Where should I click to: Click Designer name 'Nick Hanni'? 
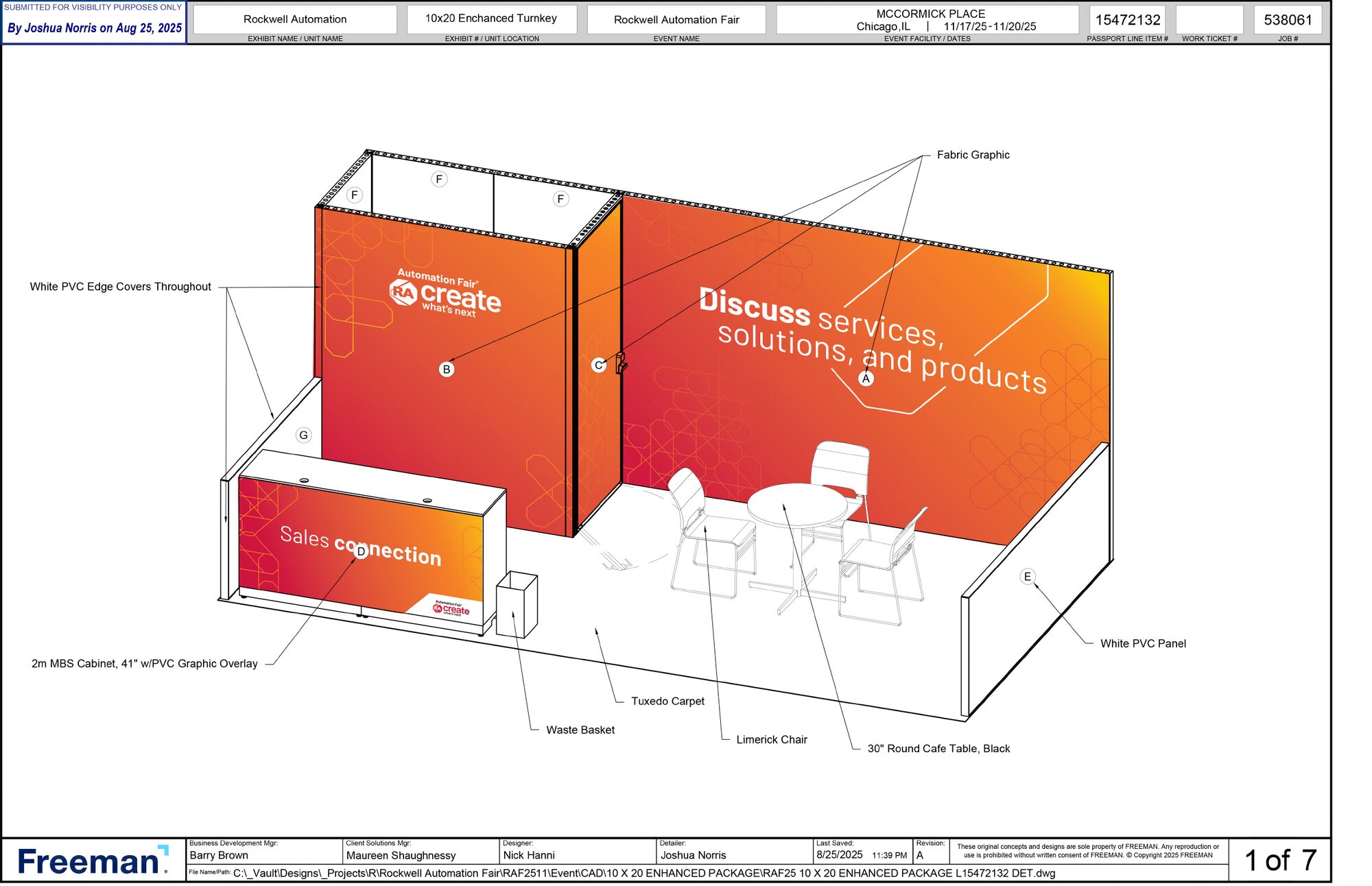point(529,855)
